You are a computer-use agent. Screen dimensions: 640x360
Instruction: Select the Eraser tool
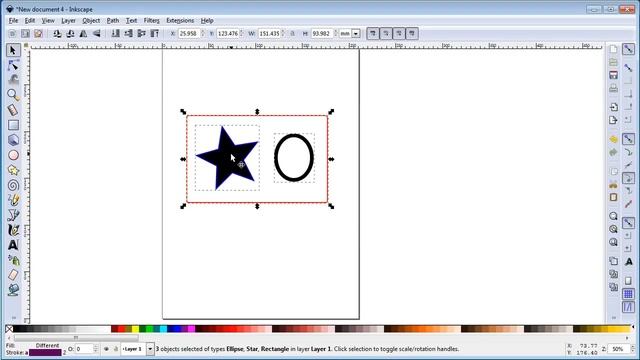13,275
